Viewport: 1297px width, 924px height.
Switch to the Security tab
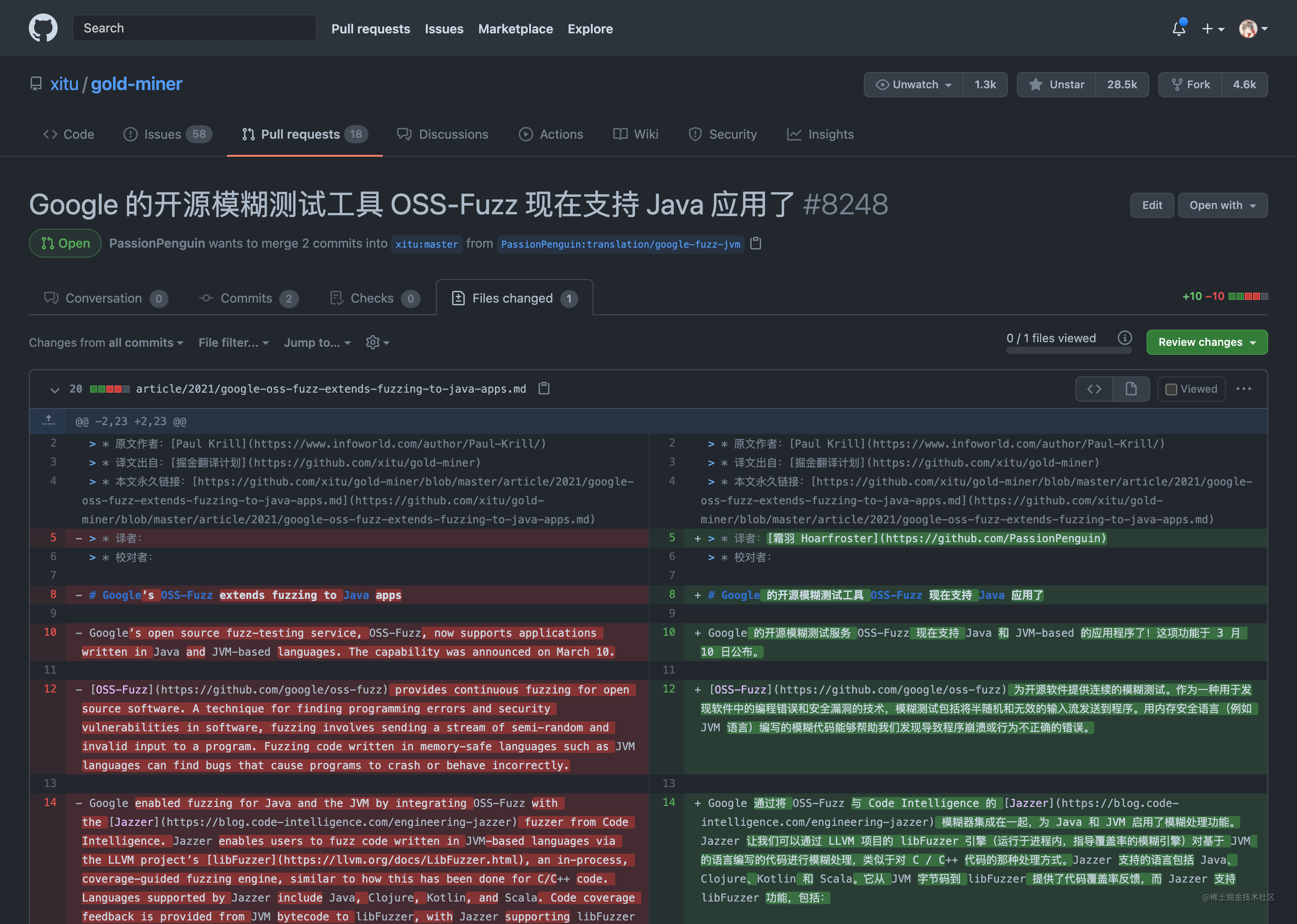pyautogui.click(x=722, y=134)
